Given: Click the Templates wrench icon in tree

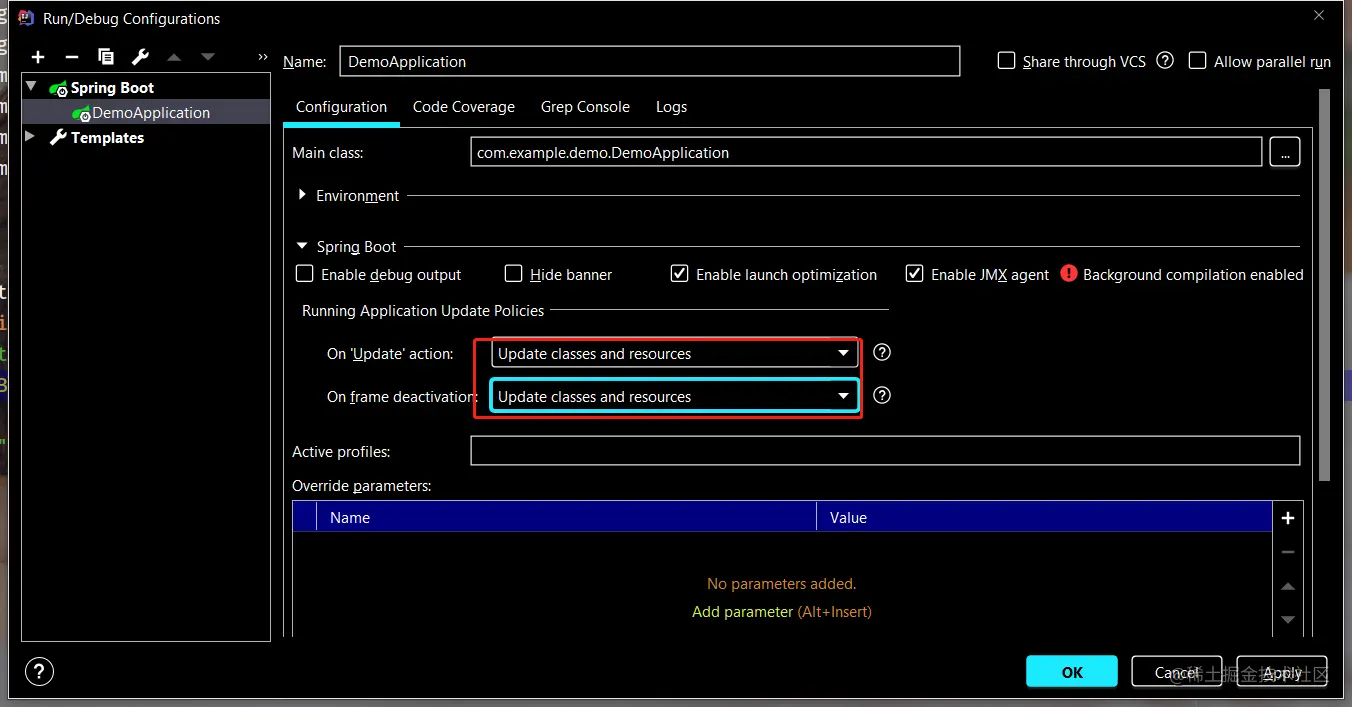Looking at the screenshot, I should coord(58,137).
